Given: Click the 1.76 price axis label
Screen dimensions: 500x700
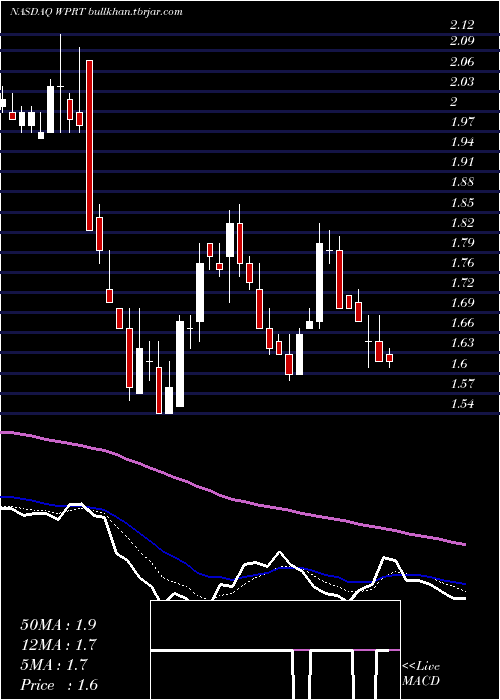Looking at the screenshot, I should click(462, 262).
